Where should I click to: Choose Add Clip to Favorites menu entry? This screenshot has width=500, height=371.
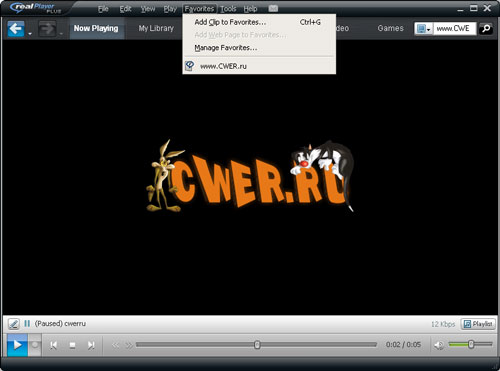[259, 22]
